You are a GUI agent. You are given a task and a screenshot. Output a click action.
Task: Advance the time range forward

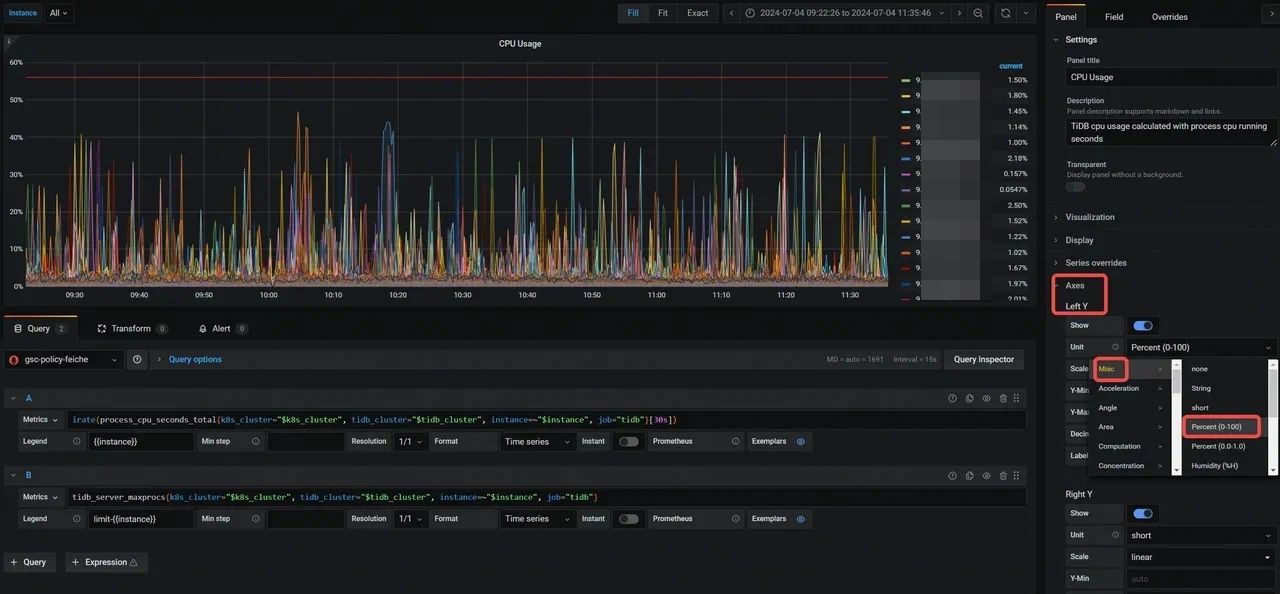point(959,13)
